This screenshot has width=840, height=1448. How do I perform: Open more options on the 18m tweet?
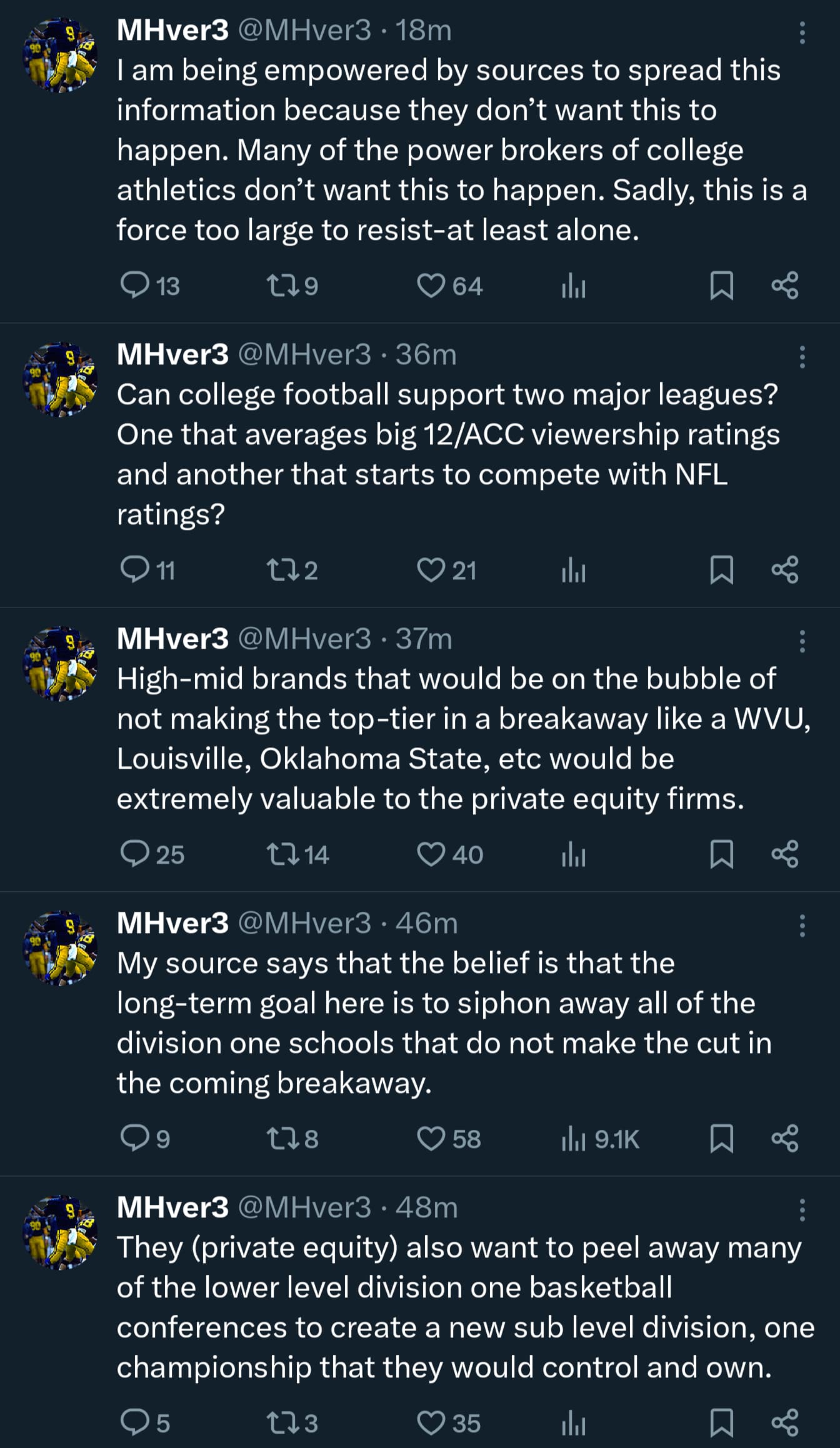click(802, 32)
